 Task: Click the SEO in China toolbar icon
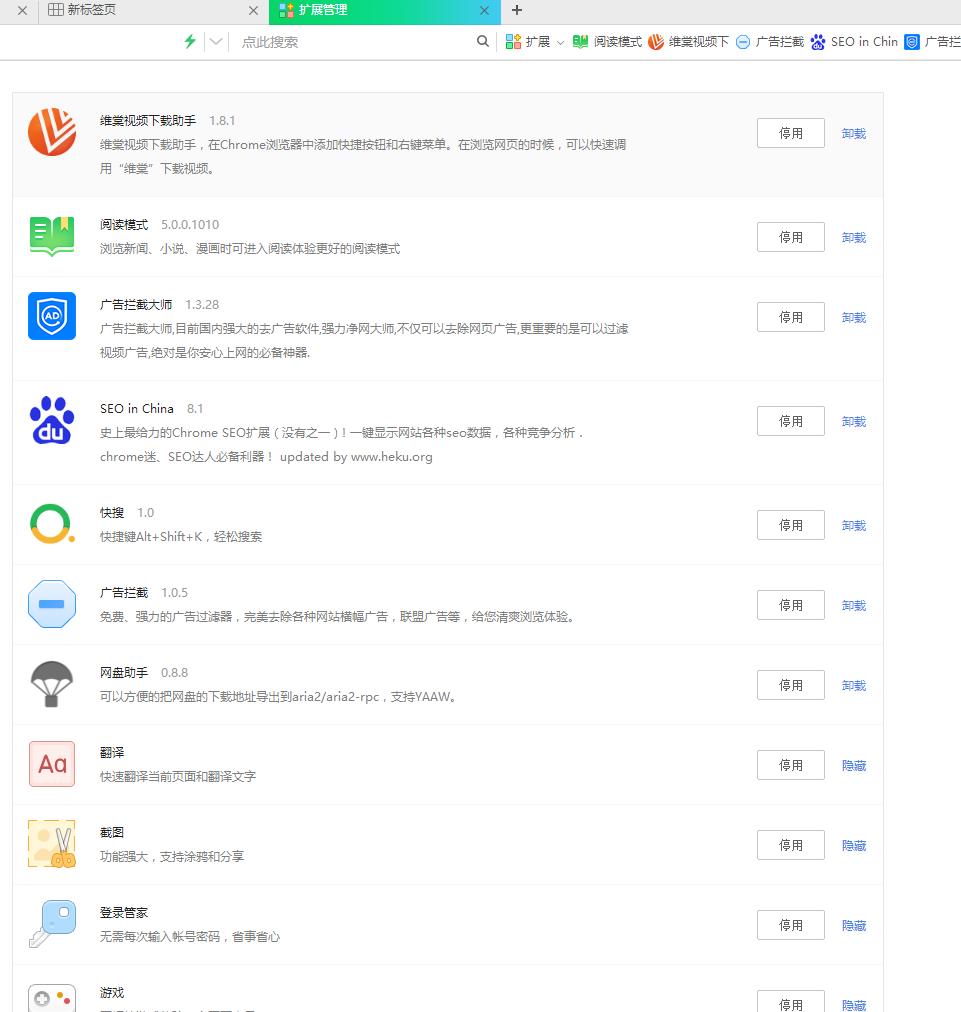click(817, 42)
